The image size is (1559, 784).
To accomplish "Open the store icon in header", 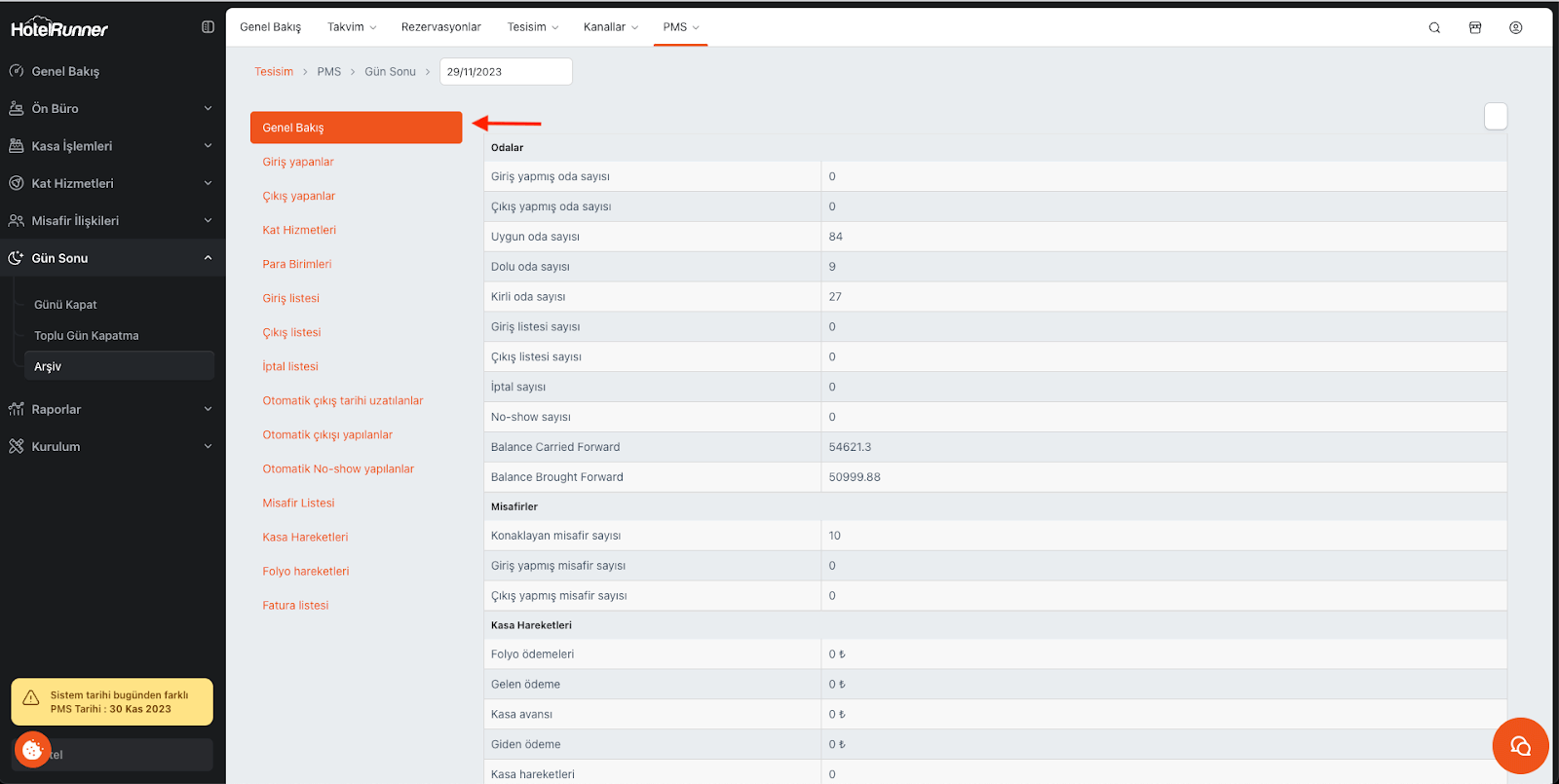I will (x=1475, y=27).
